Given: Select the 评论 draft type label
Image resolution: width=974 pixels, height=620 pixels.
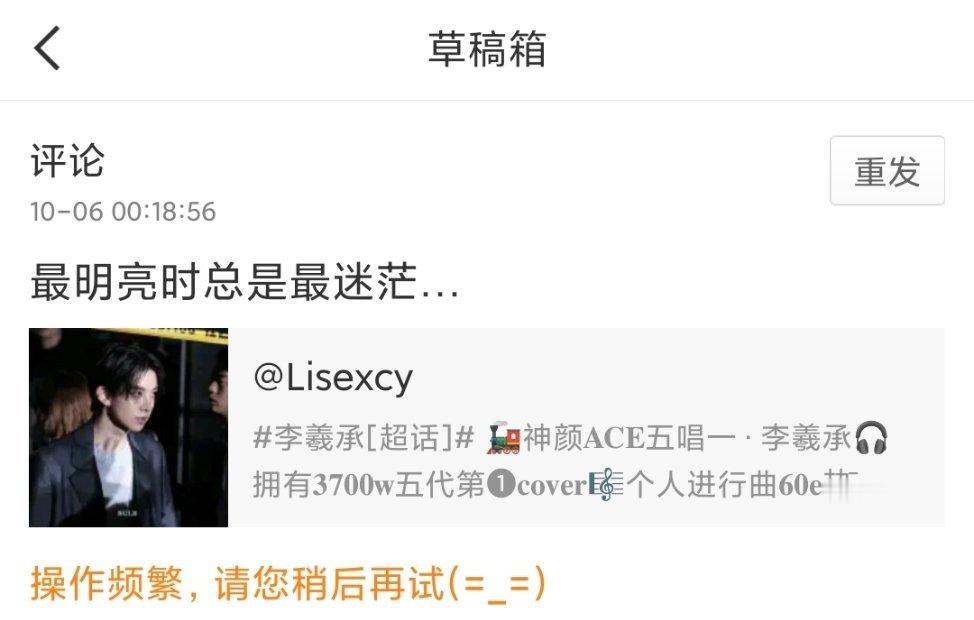Looking at the screenshot, I should pyautogui.click(x=67, y=160).
